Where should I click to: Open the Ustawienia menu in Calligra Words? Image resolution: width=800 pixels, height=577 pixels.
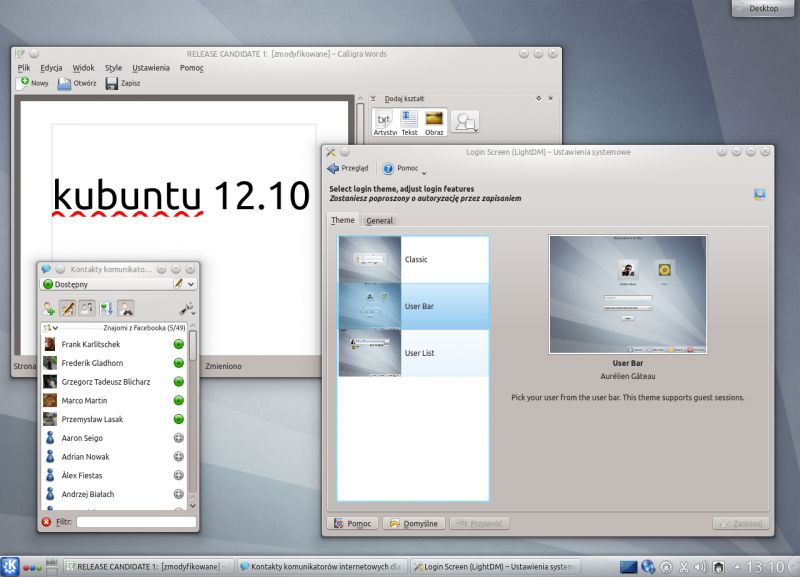click(x=151, y=68)
